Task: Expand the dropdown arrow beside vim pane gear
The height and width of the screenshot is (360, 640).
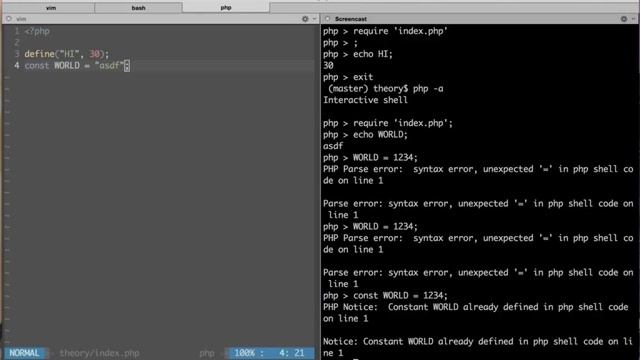Action: (314, 19)
